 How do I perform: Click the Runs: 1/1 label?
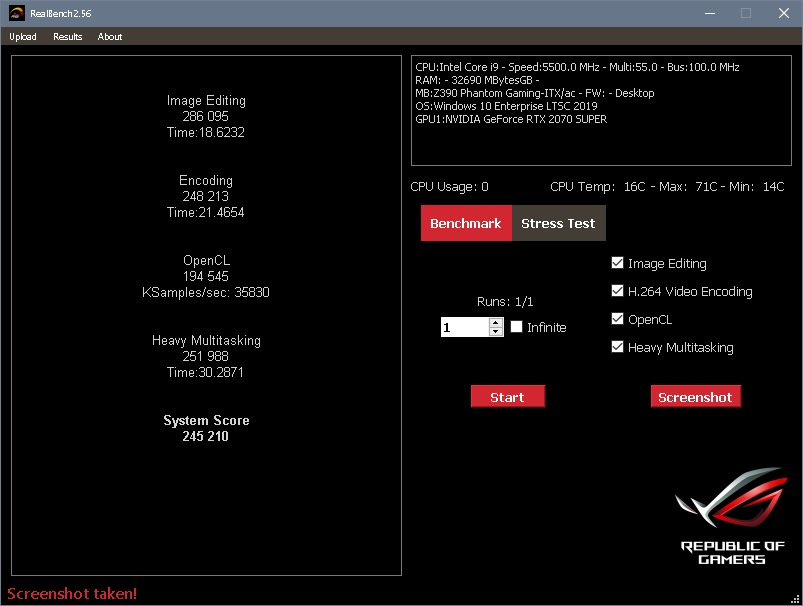(505, 302)
